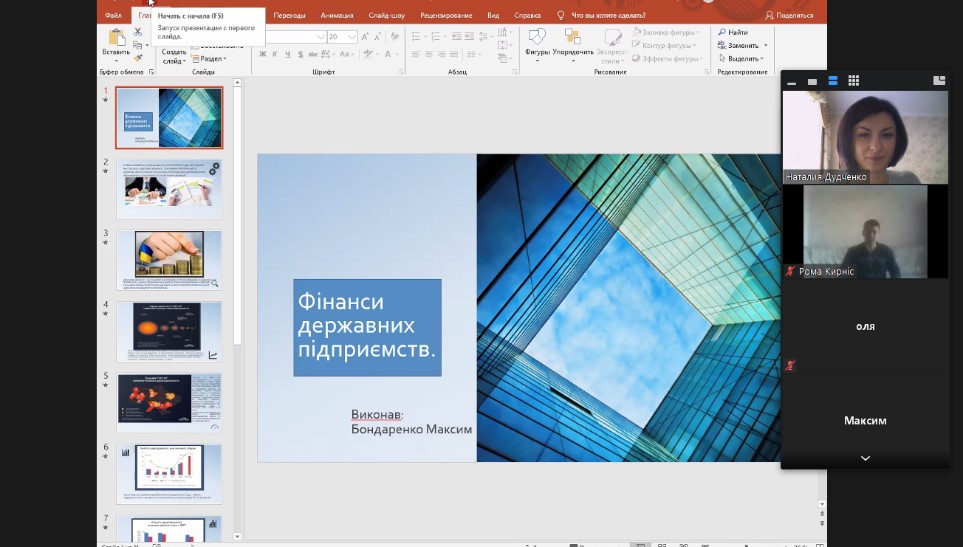Open the Упорядочить arrange tool
This screenshot has width=963, height=547.
point(572,38)
